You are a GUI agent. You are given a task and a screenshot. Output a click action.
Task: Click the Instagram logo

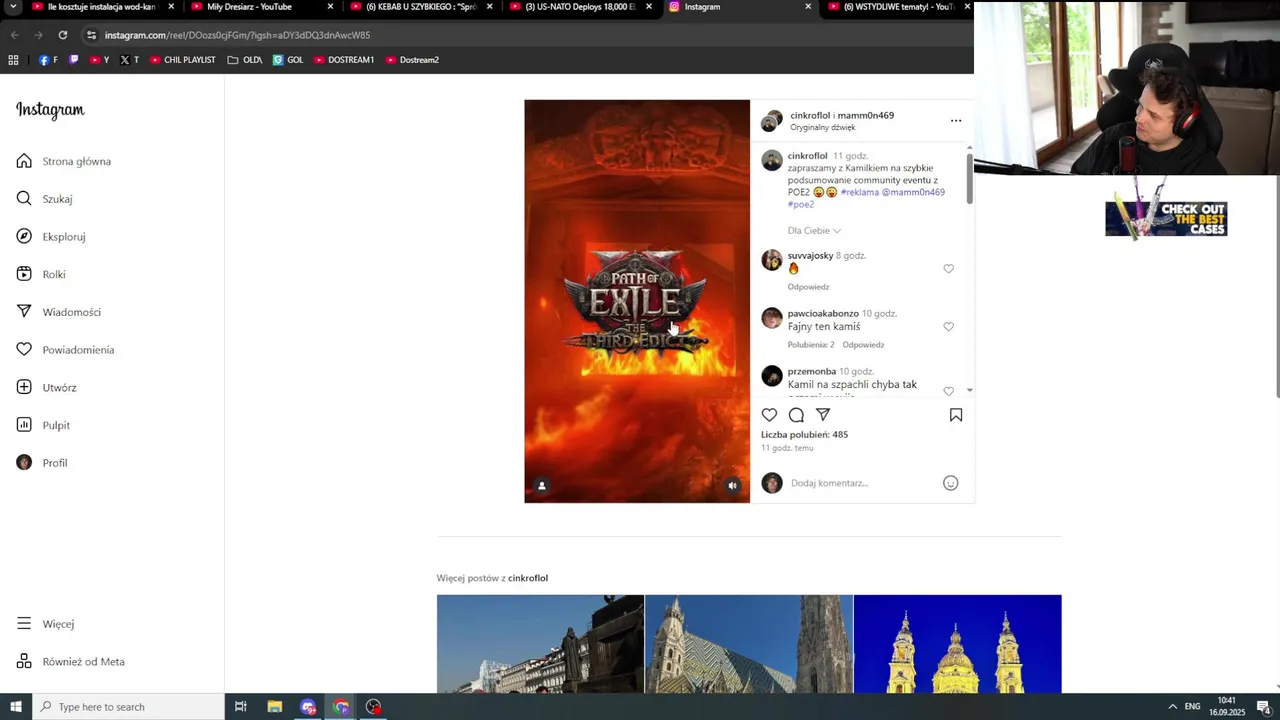[x=50, y=110]
